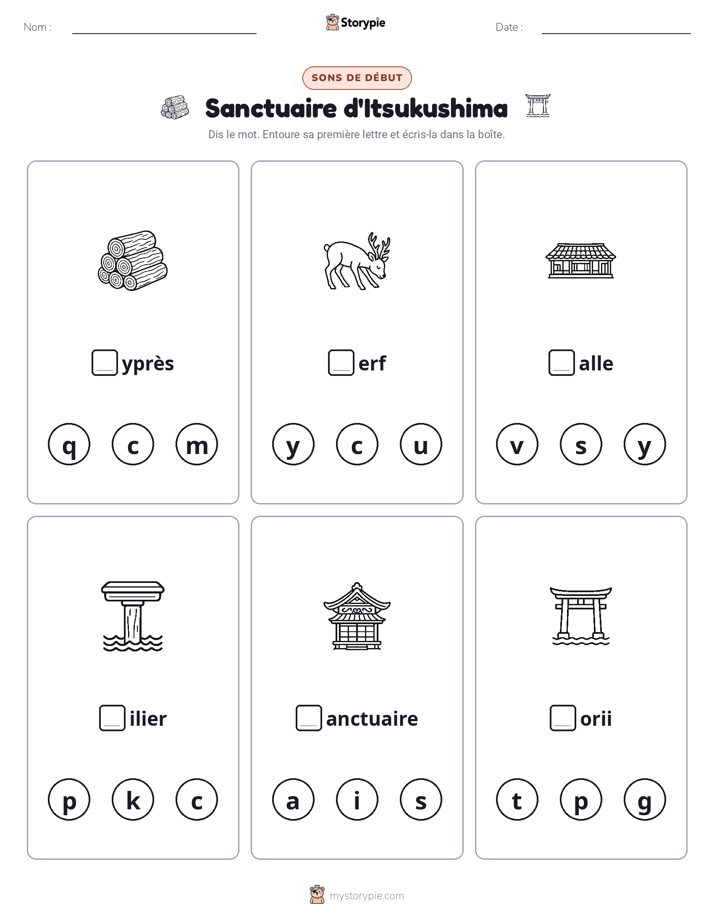Select letter 's' circle under 'alle'

pos(581,445)
